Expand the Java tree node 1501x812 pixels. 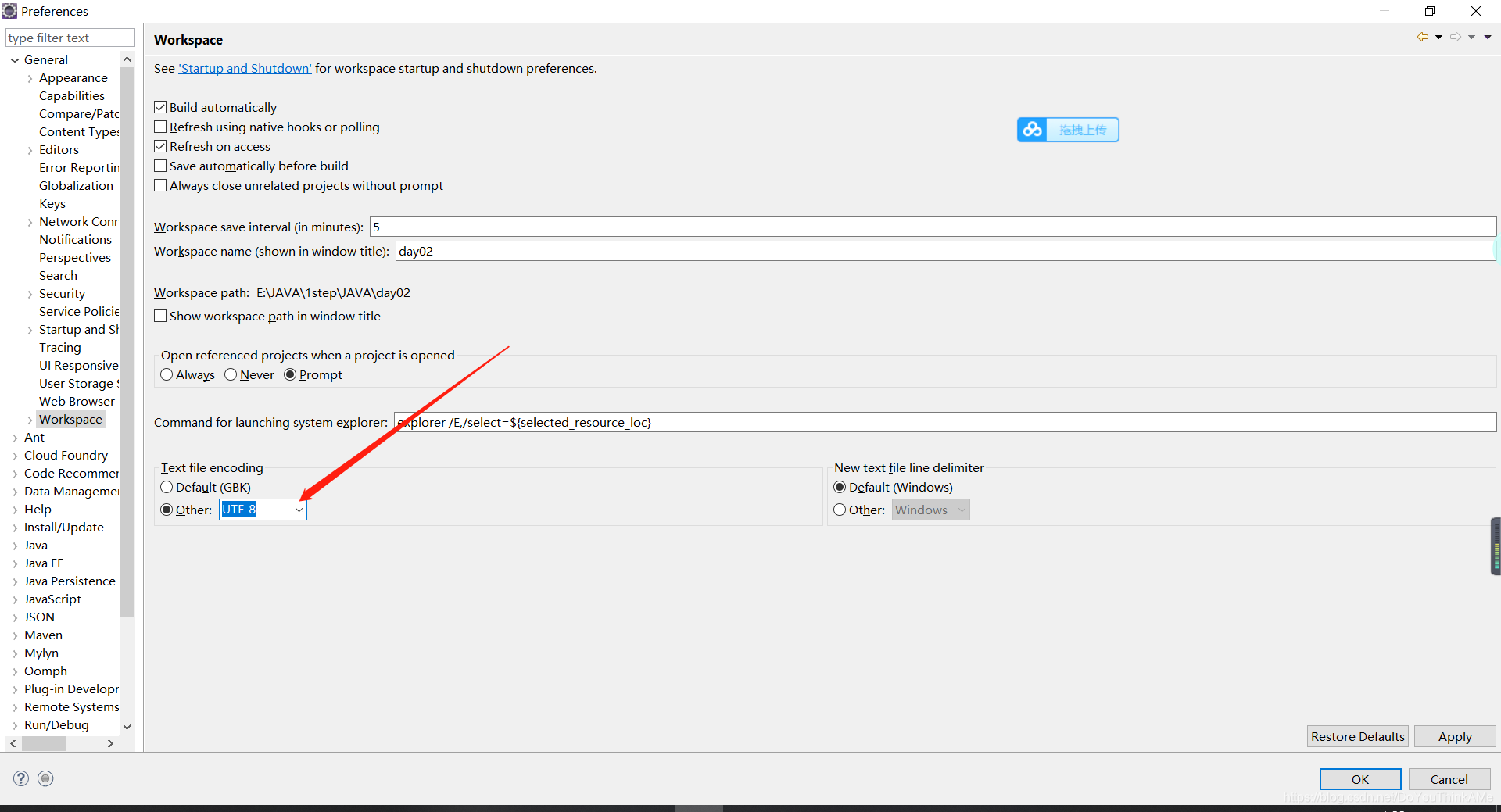tap(15, 546)
